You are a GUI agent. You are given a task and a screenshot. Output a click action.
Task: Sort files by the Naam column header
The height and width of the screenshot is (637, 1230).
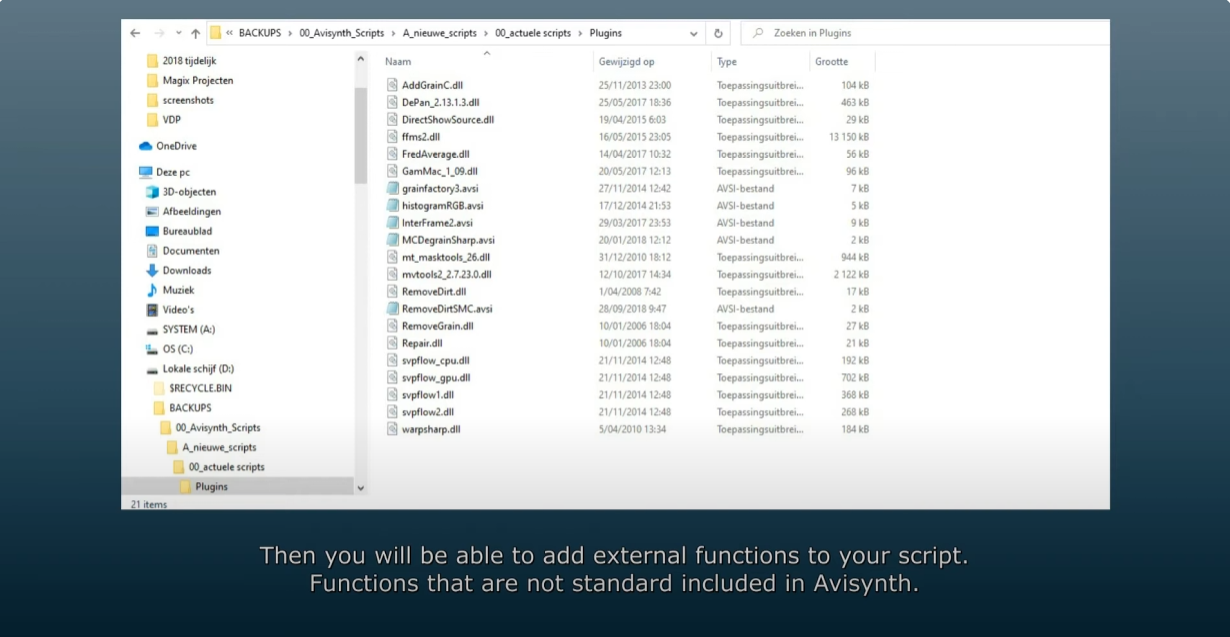click(398, 62)
